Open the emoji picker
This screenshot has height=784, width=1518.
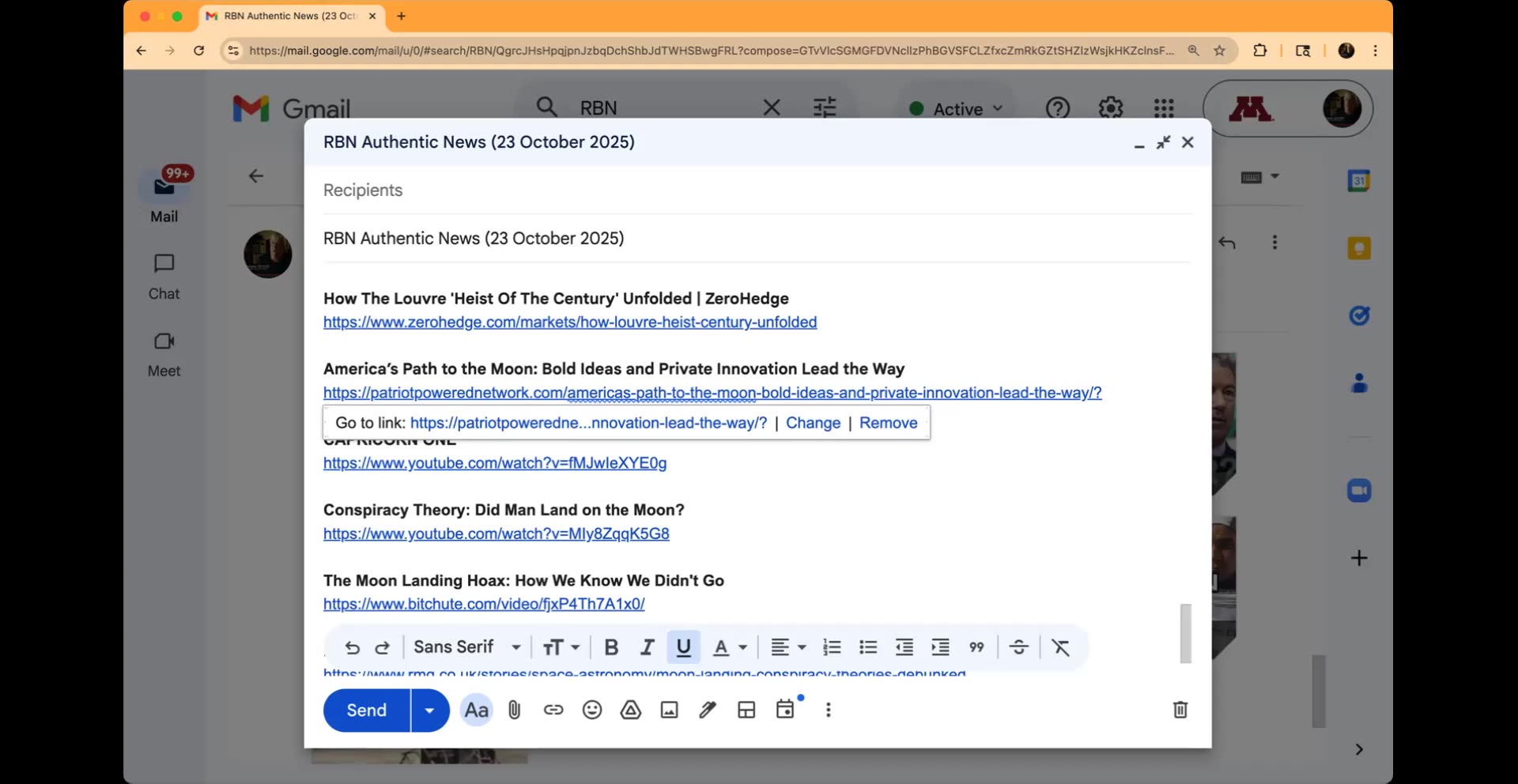point(592,710)
